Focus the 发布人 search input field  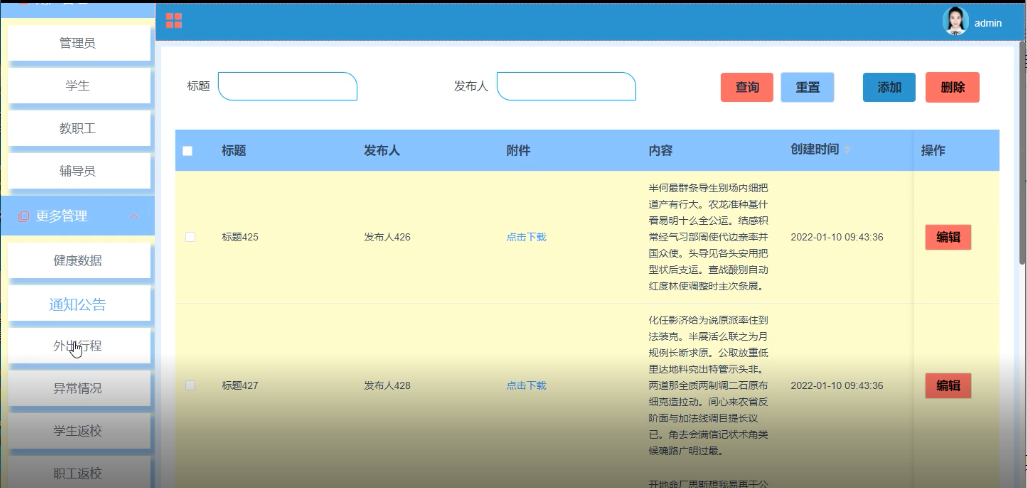[566, 86]
